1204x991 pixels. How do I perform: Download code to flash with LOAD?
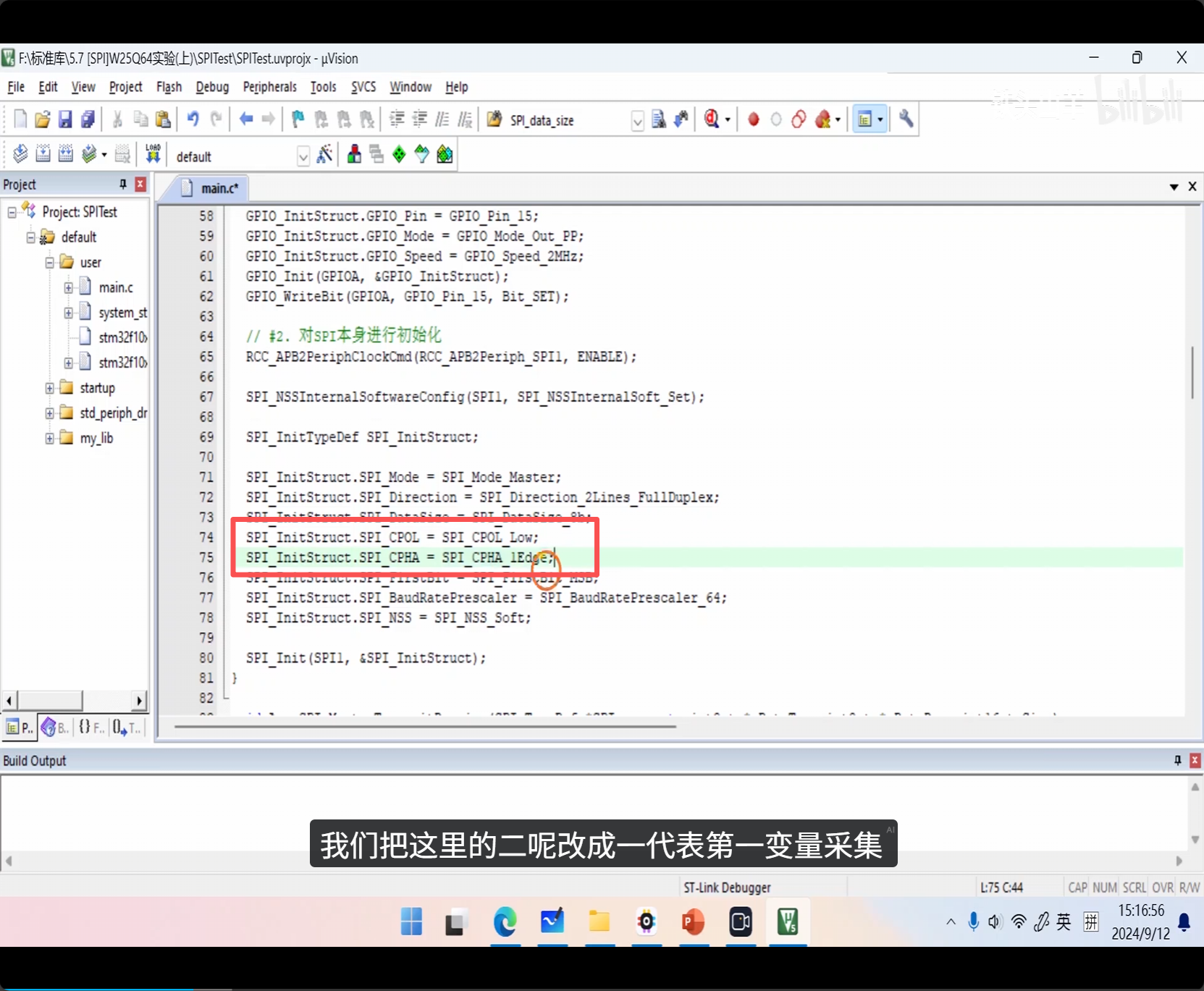pos(153,153)
